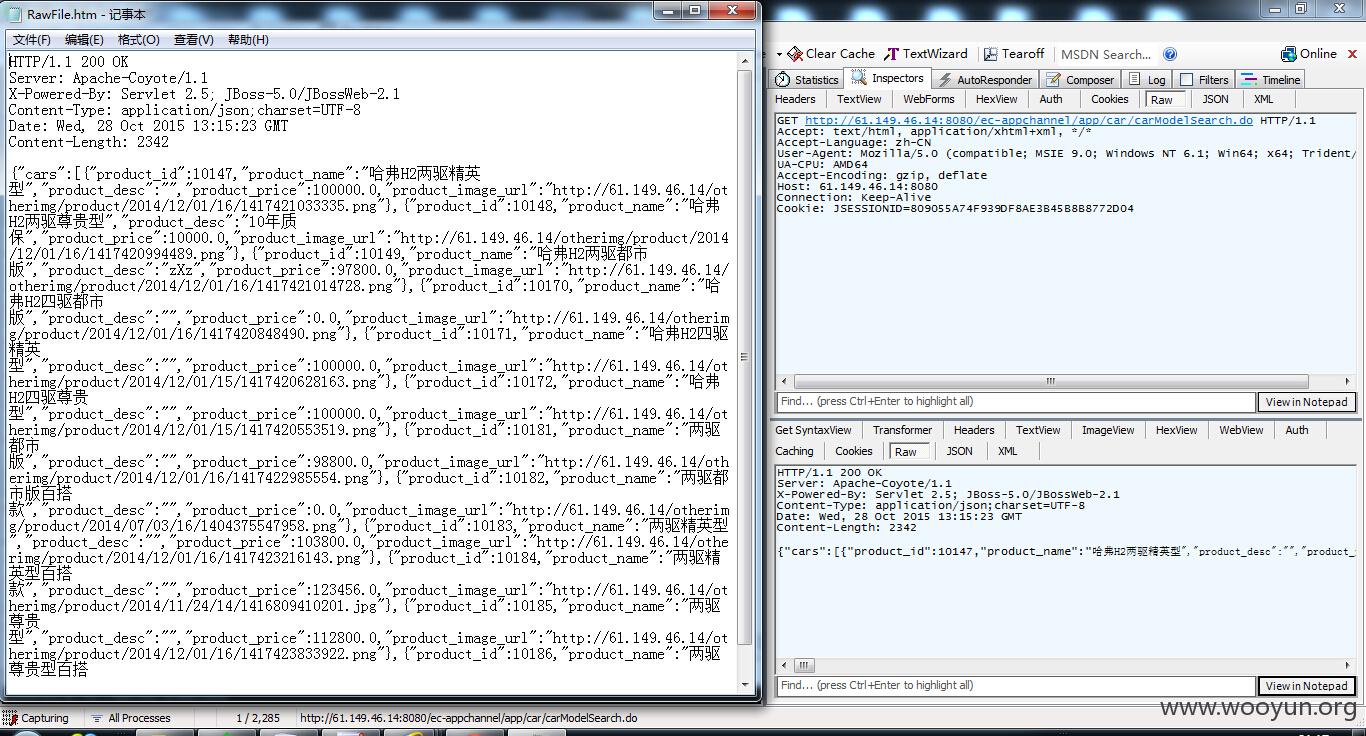This screenshot has height=736, width=1366.
Task: Open the Transformer response tab
Action: (x=902, y=430)
